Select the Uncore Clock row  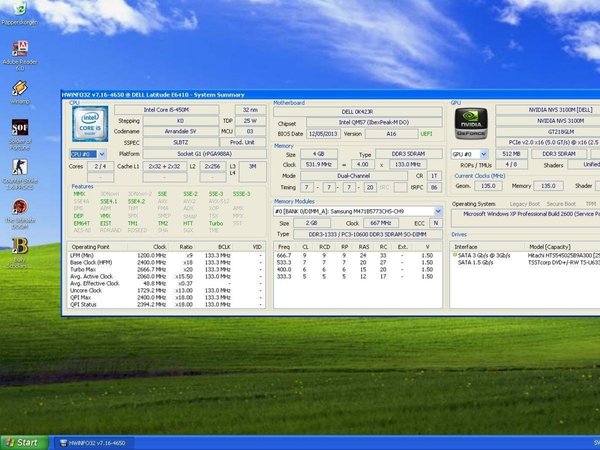(166, 290)
